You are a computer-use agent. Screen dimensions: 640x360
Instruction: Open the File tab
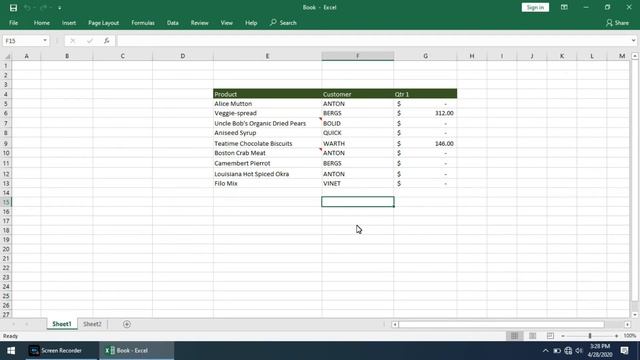tap(13, 23)
